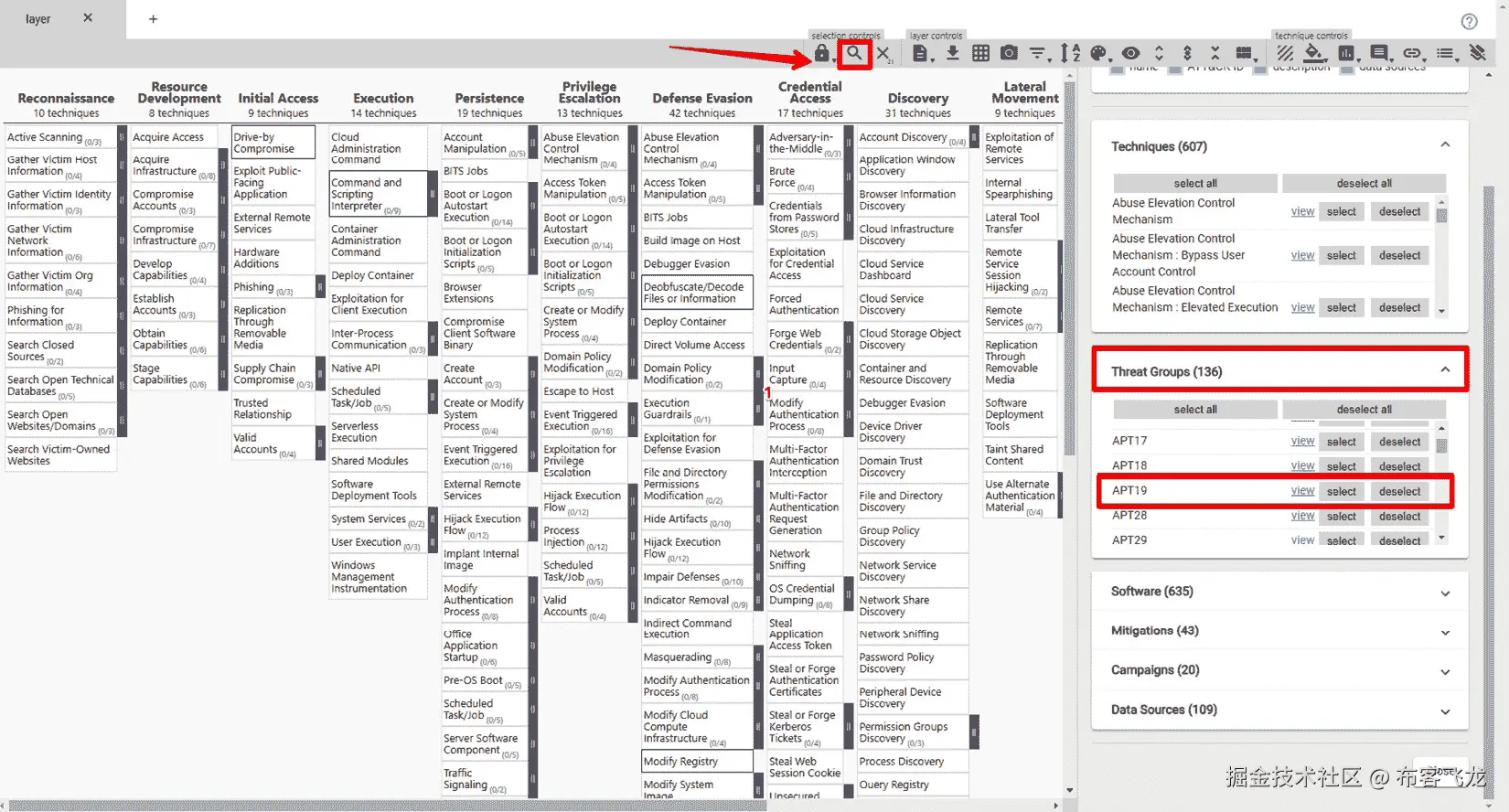This screenshot has width=1509, height=812.
Task: Open the view link for APT19
Action: 1302,491
